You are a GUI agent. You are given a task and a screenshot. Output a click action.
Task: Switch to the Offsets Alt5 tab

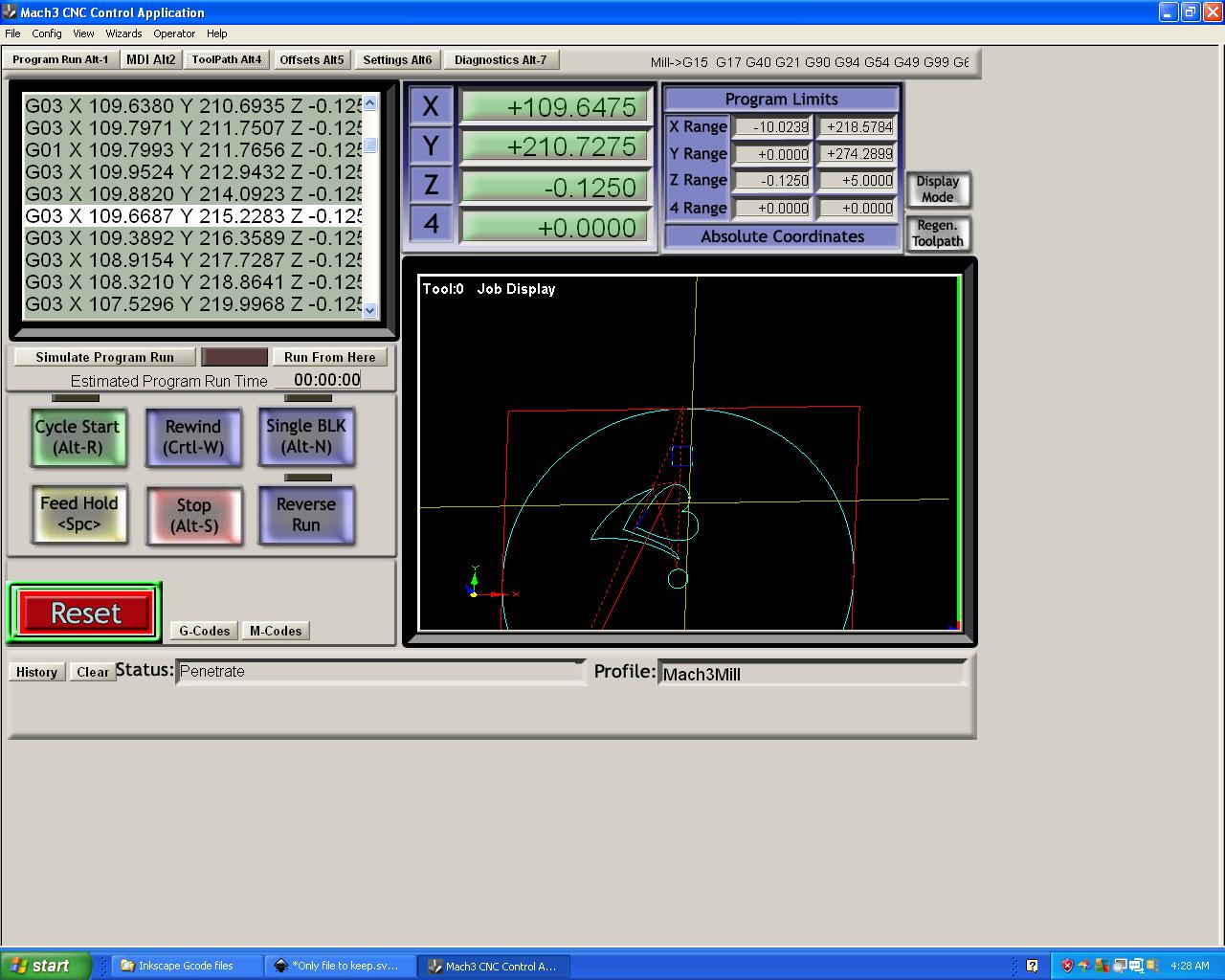tap(312, 59)
